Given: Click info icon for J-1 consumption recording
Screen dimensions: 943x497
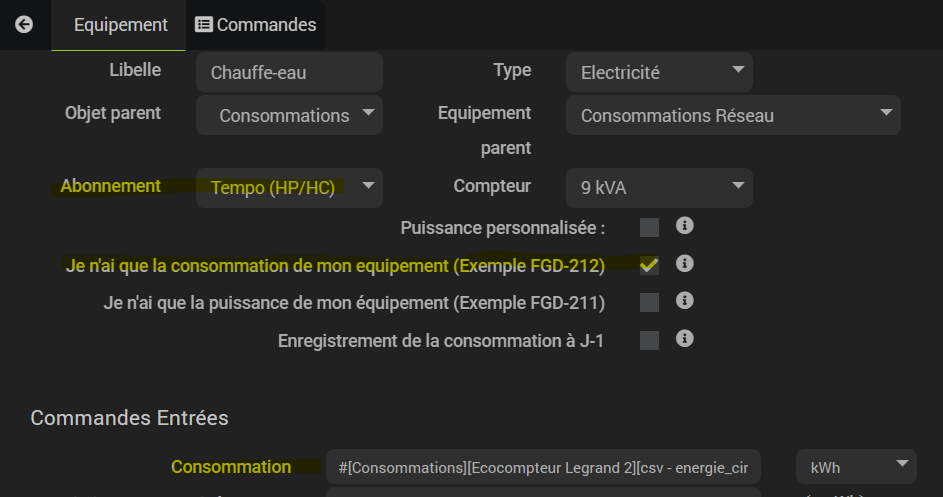Looking at the screenshot, I should coord(685,339).
